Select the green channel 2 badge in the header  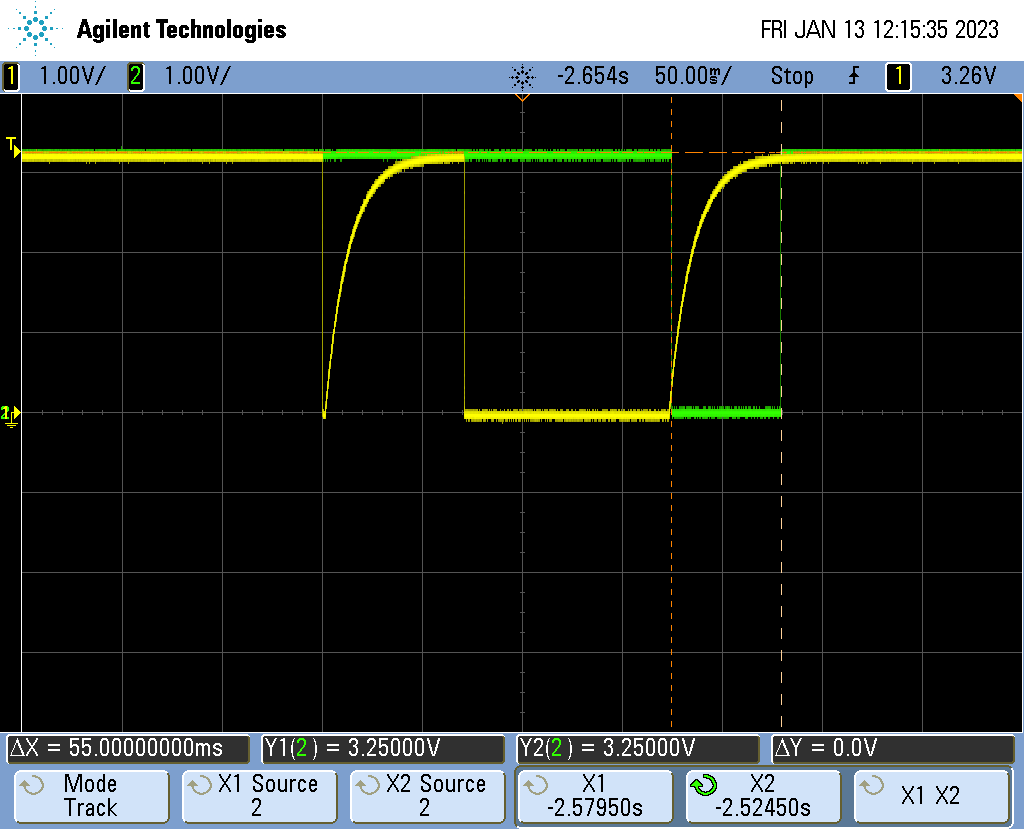[135, 76]
